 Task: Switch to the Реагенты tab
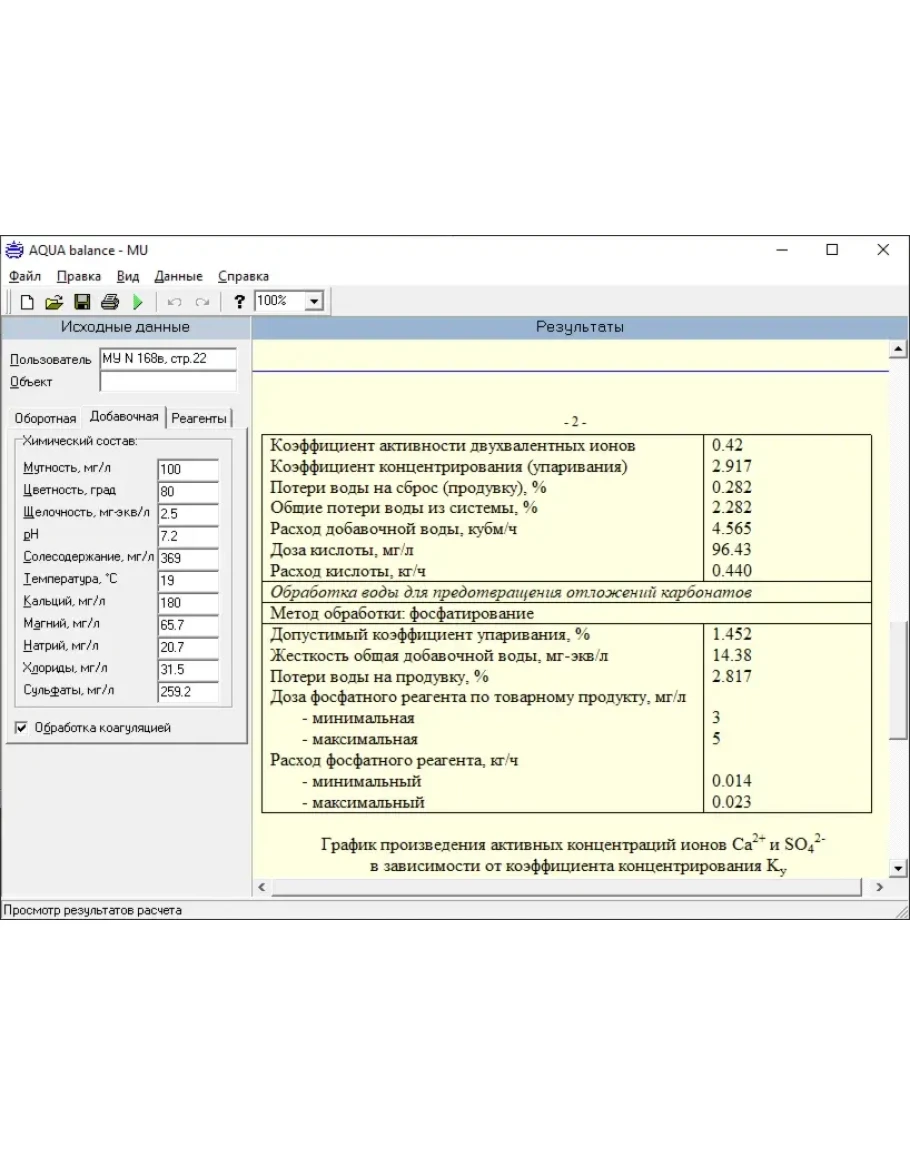199,418
